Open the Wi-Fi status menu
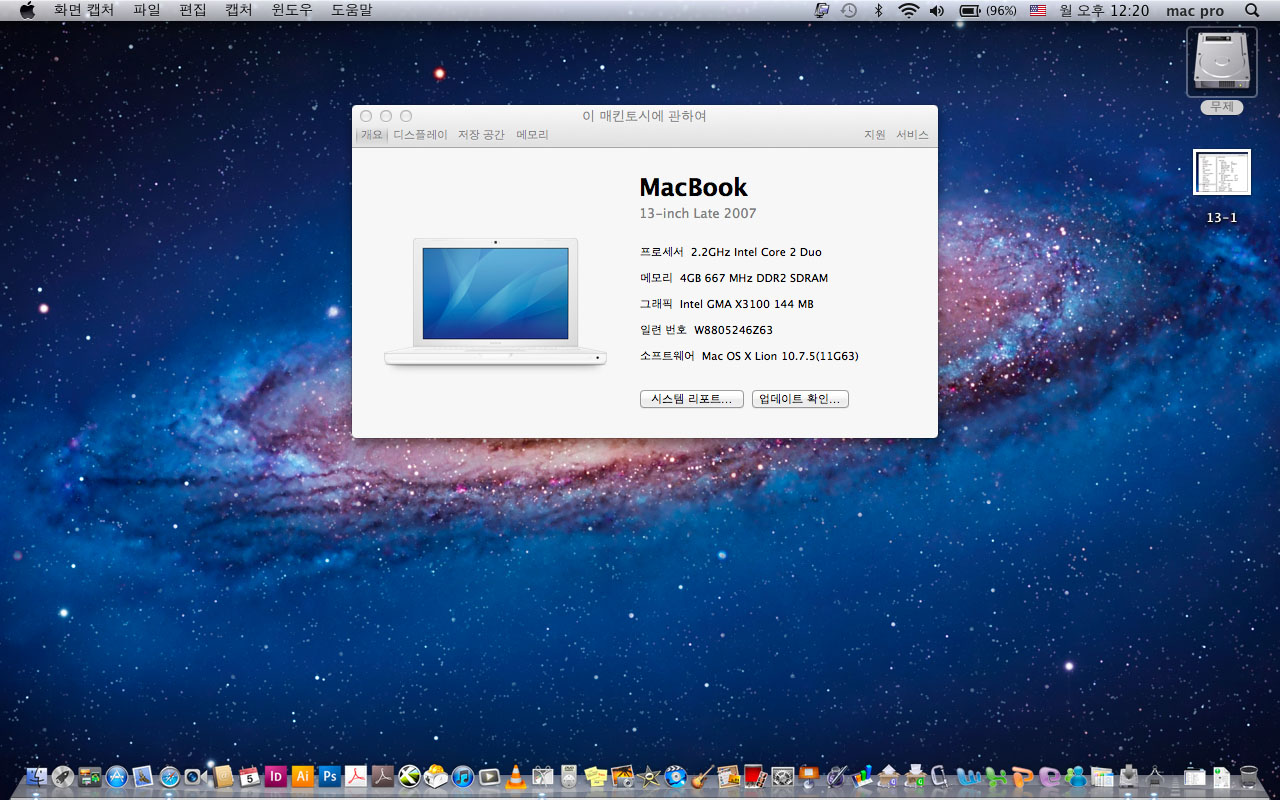 [x=908, y=10]
